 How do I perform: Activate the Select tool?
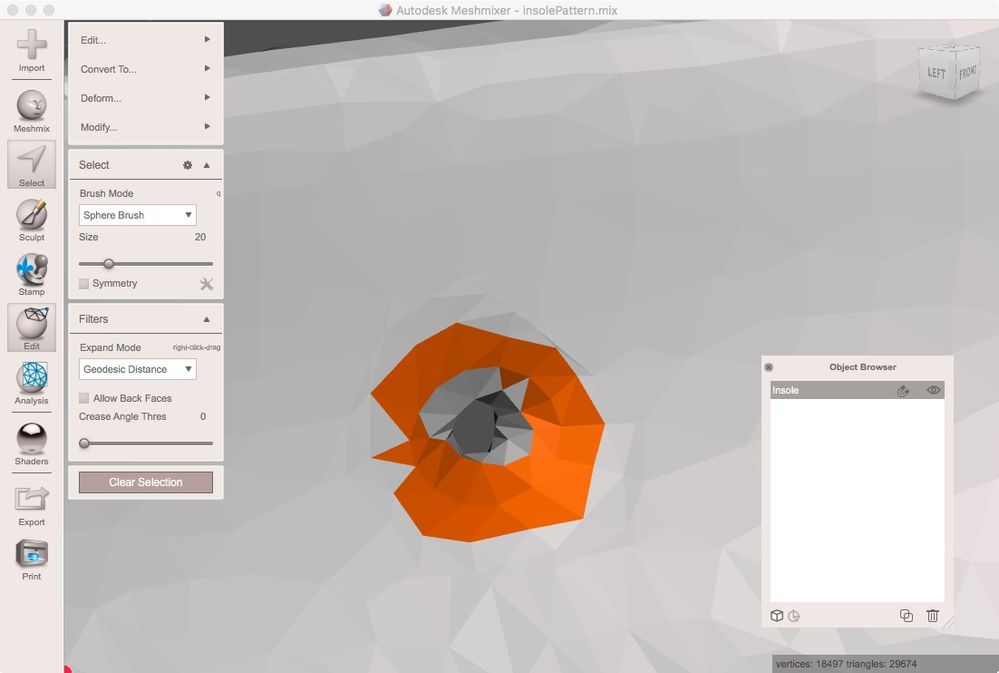point(31,164)
